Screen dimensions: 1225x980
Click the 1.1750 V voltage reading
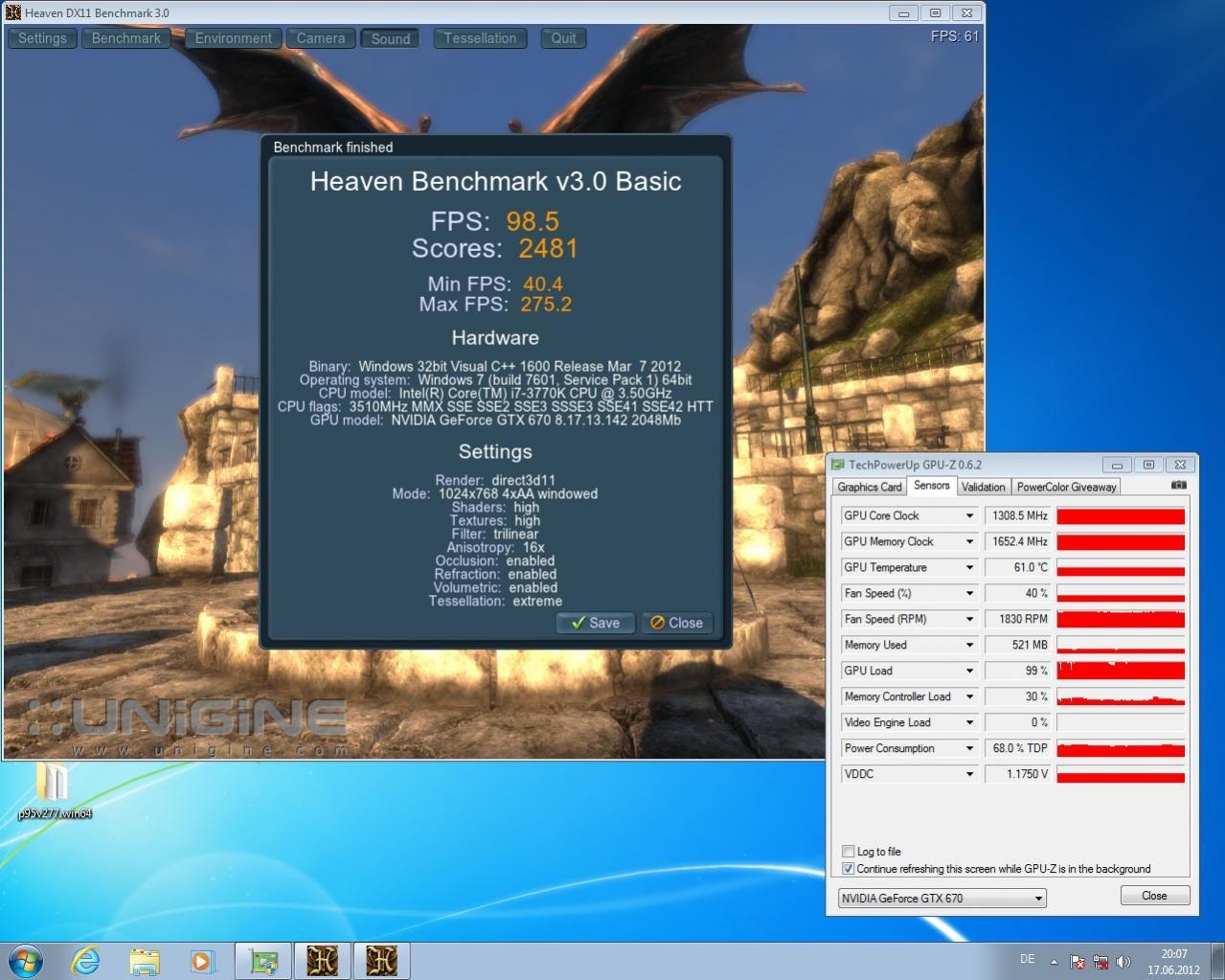(1018, 774)
